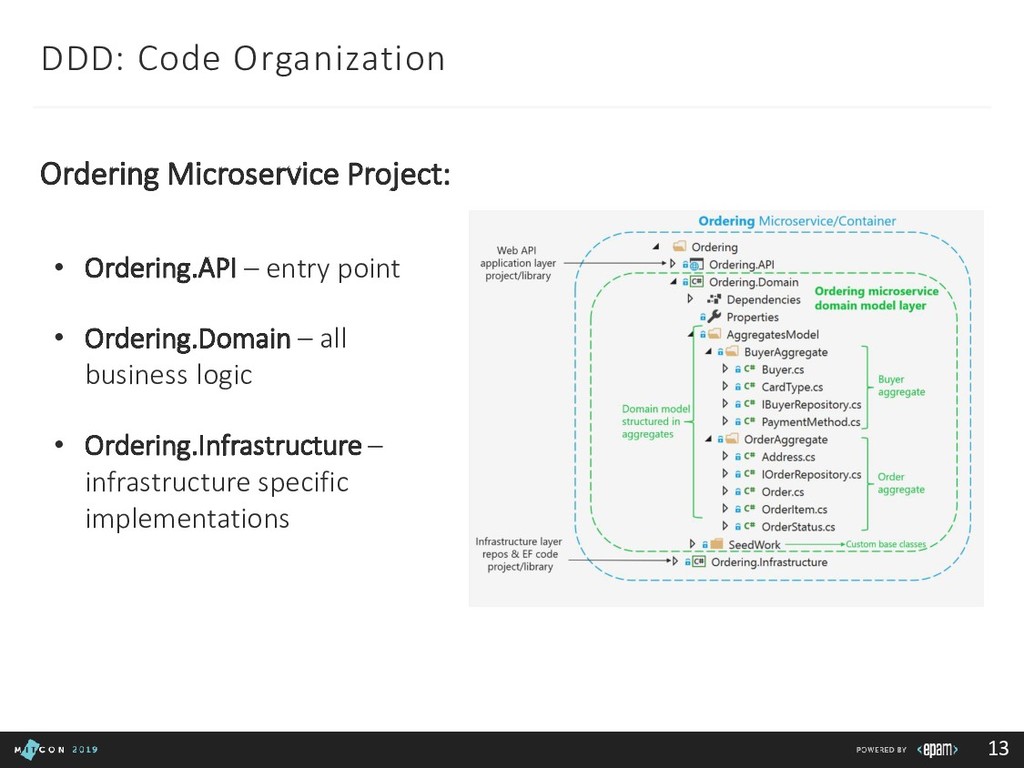Click the epam logo in footer
This screenshot has width=1024, height=768.
pyautogui.click(x=937, y=749)
